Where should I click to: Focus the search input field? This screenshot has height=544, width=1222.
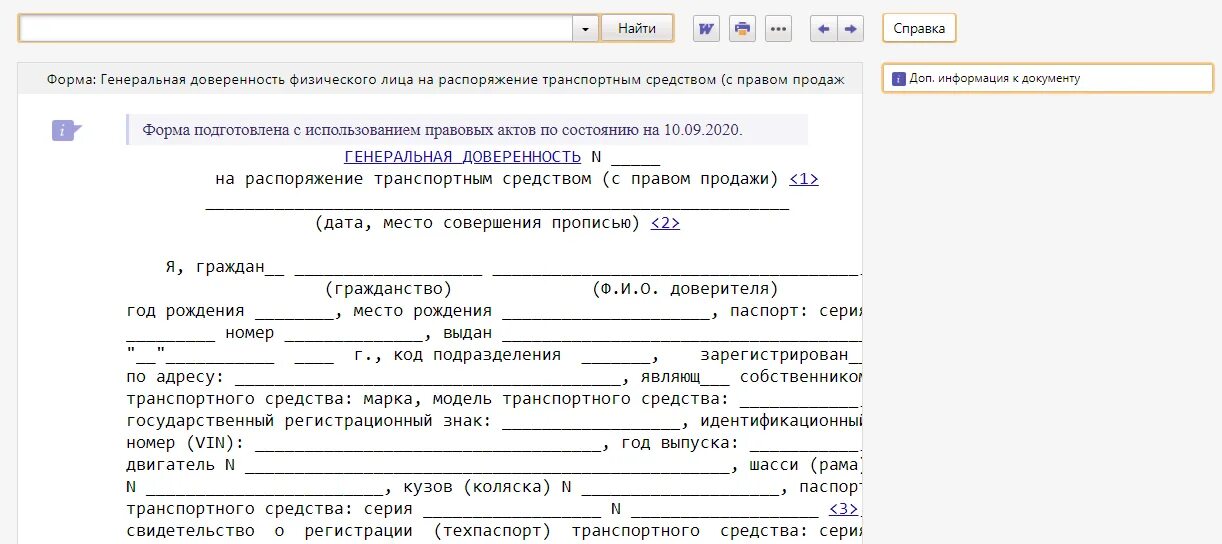coord(296,29)
